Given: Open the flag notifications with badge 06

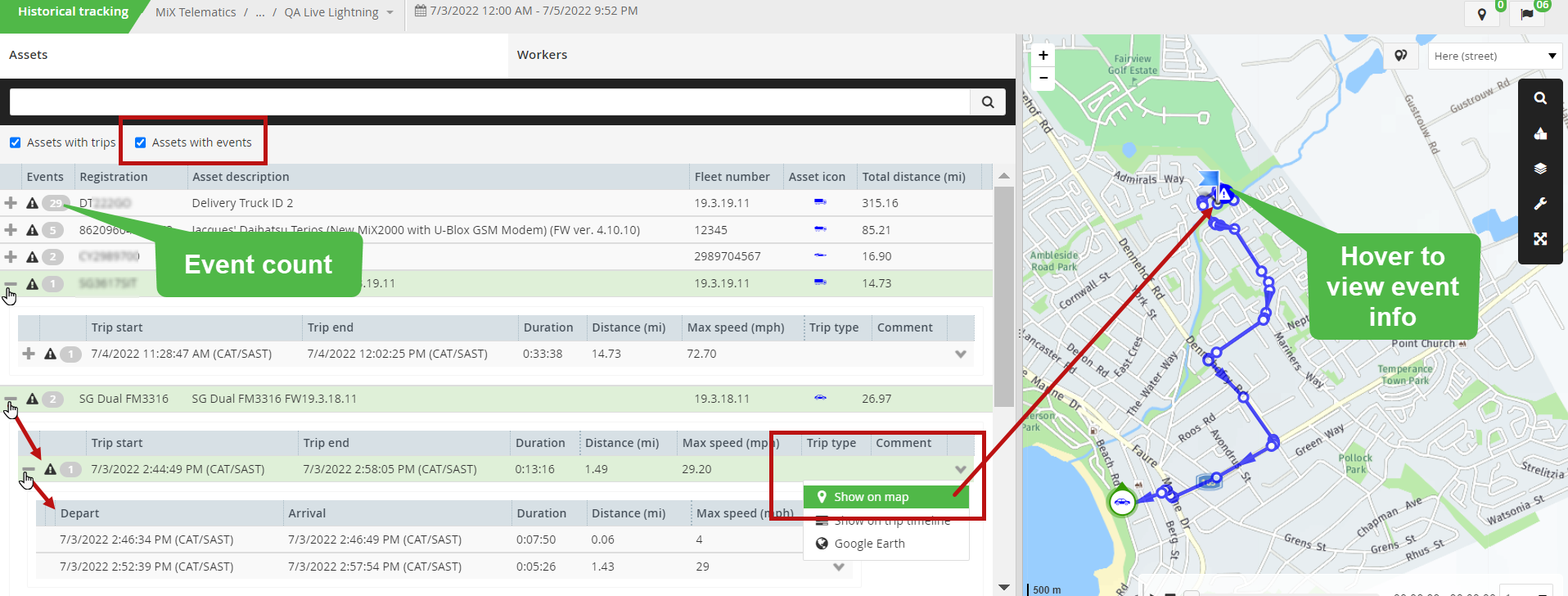Looking at the screenshot, I should coord(1527,14).
